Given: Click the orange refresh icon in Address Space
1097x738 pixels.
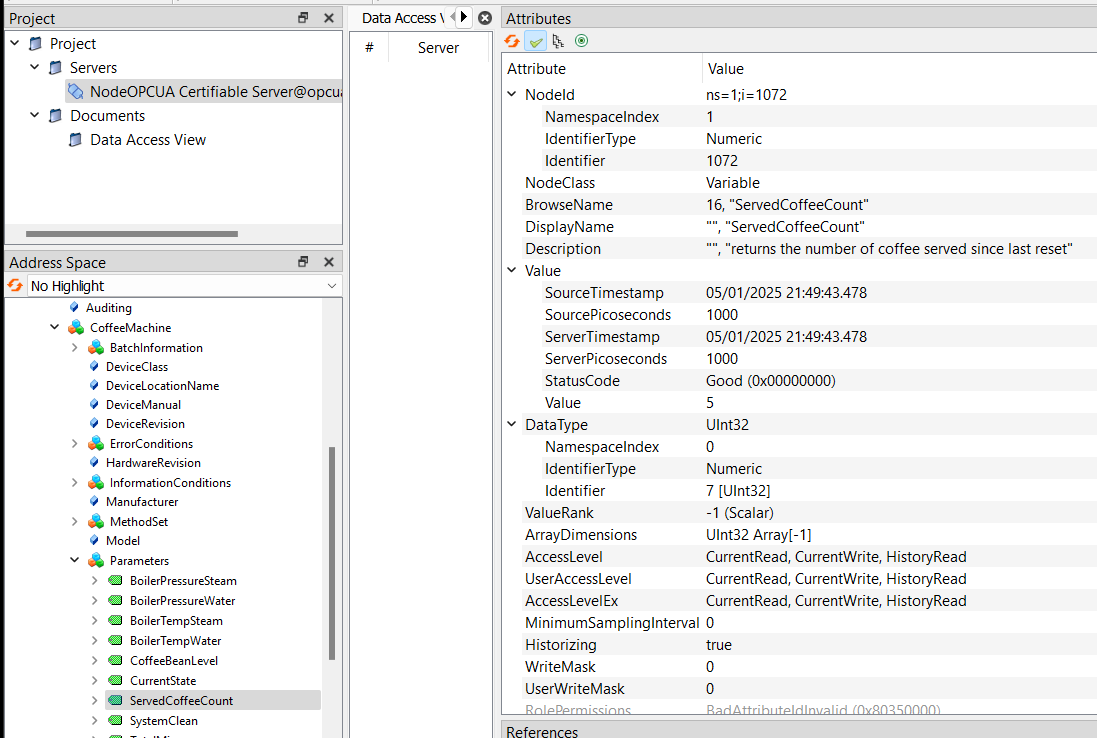Looking at the screenshot, I should click(15, 286).
